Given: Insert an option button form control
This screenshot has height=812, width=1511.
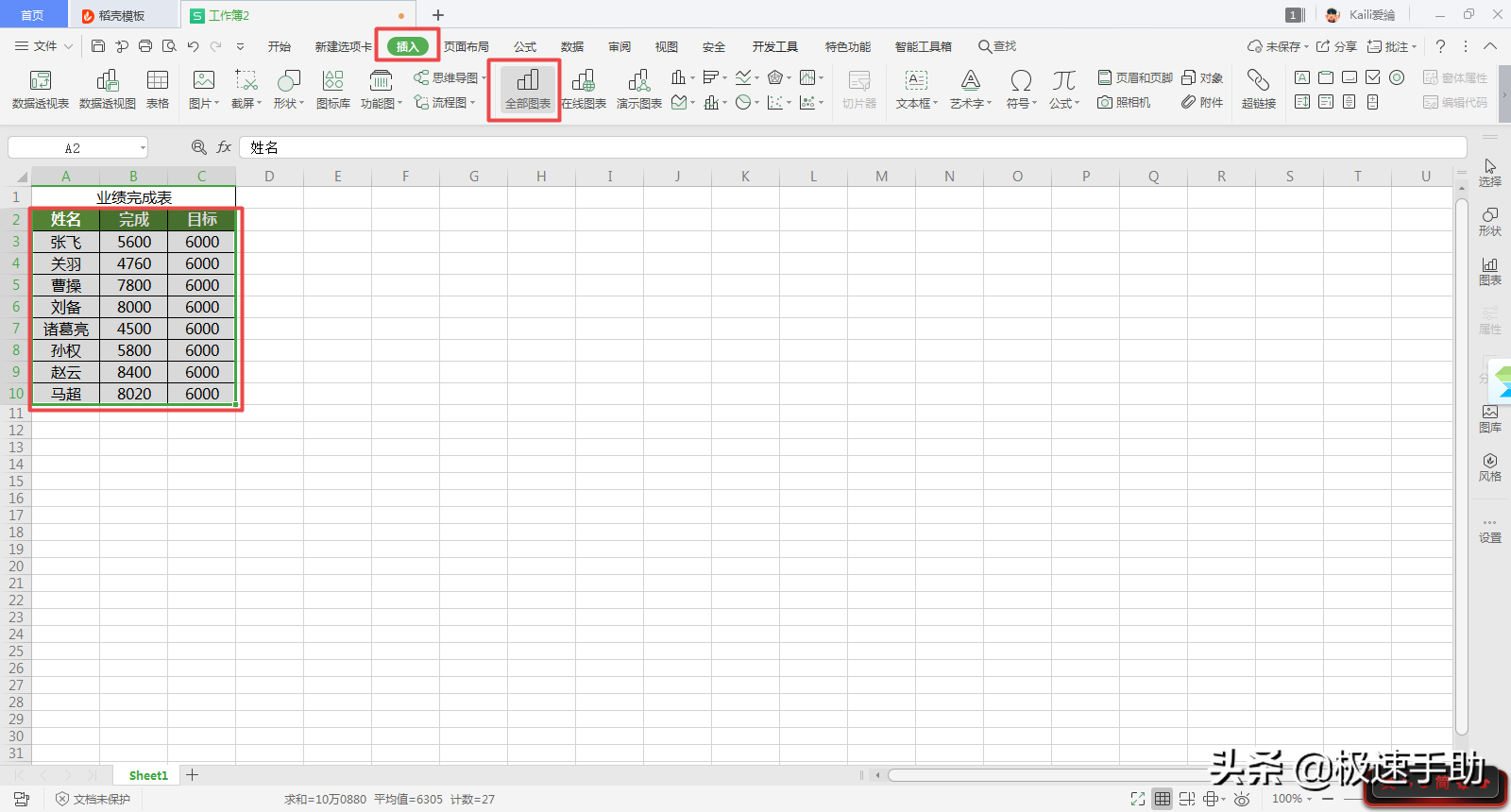Looking at the screenshot, I should click(x=1397, y=77).
